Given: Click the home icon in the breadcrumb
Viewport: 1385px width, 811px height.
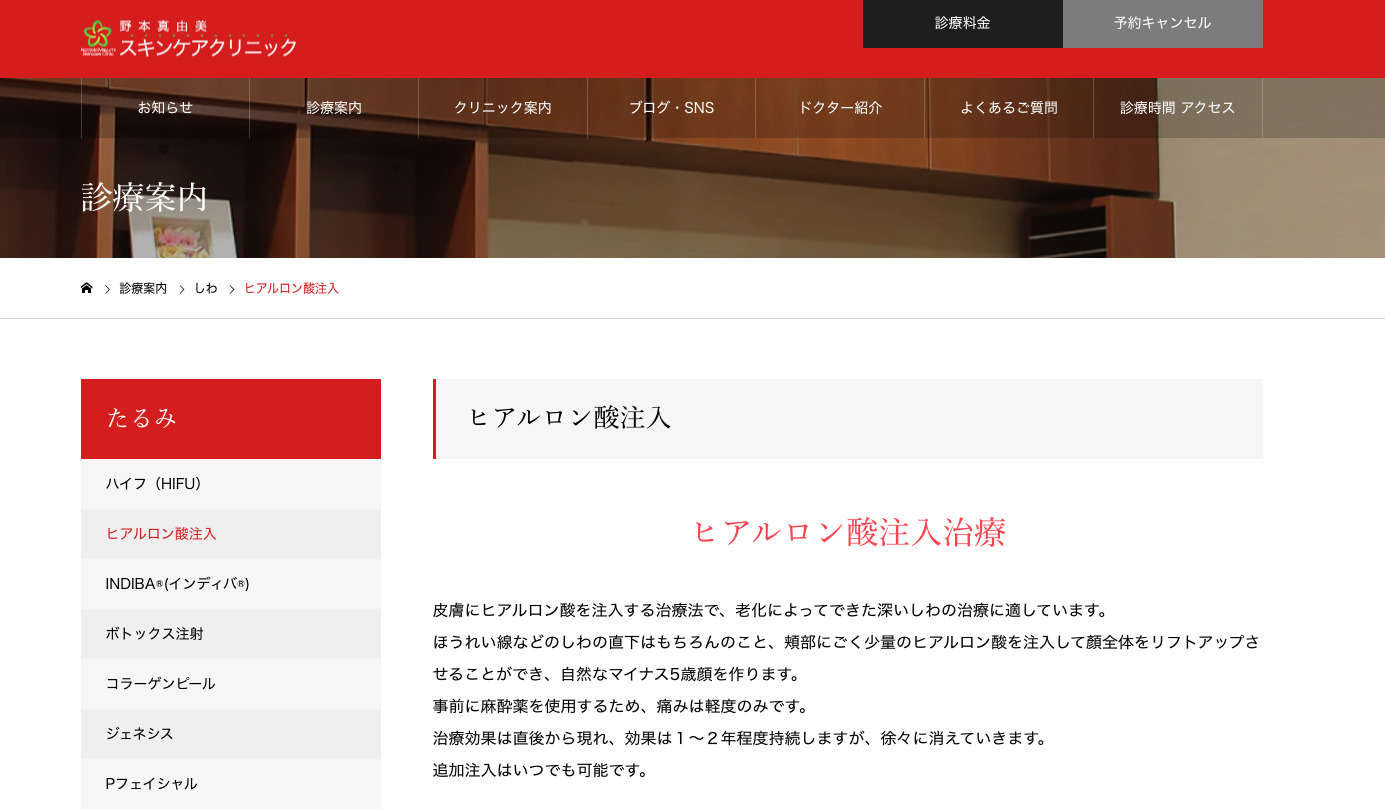Looking at the screenshot, I should (86, 287).
